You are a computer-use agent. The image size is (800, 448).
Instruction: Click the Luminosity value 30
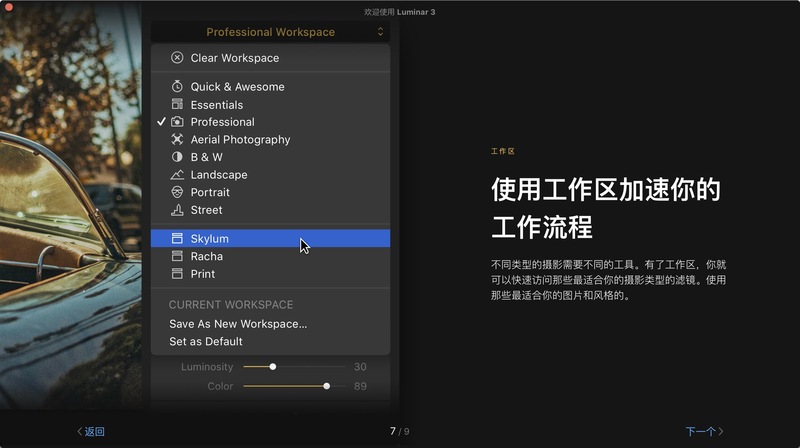pos(360,366)
